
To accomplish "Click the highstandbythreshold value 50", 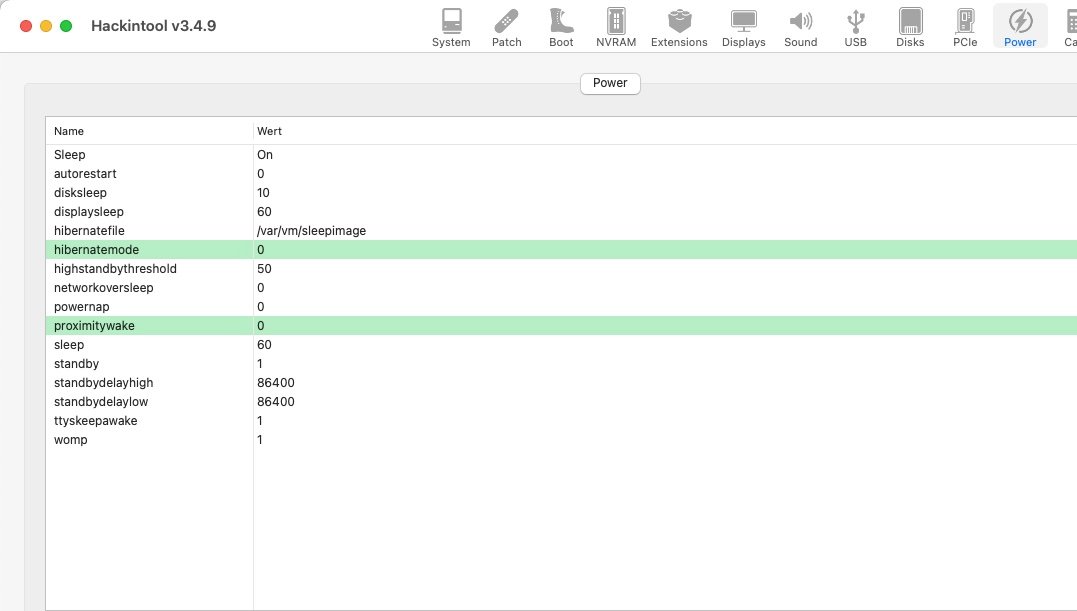I will pyautogui.click(x=264, y=268).
